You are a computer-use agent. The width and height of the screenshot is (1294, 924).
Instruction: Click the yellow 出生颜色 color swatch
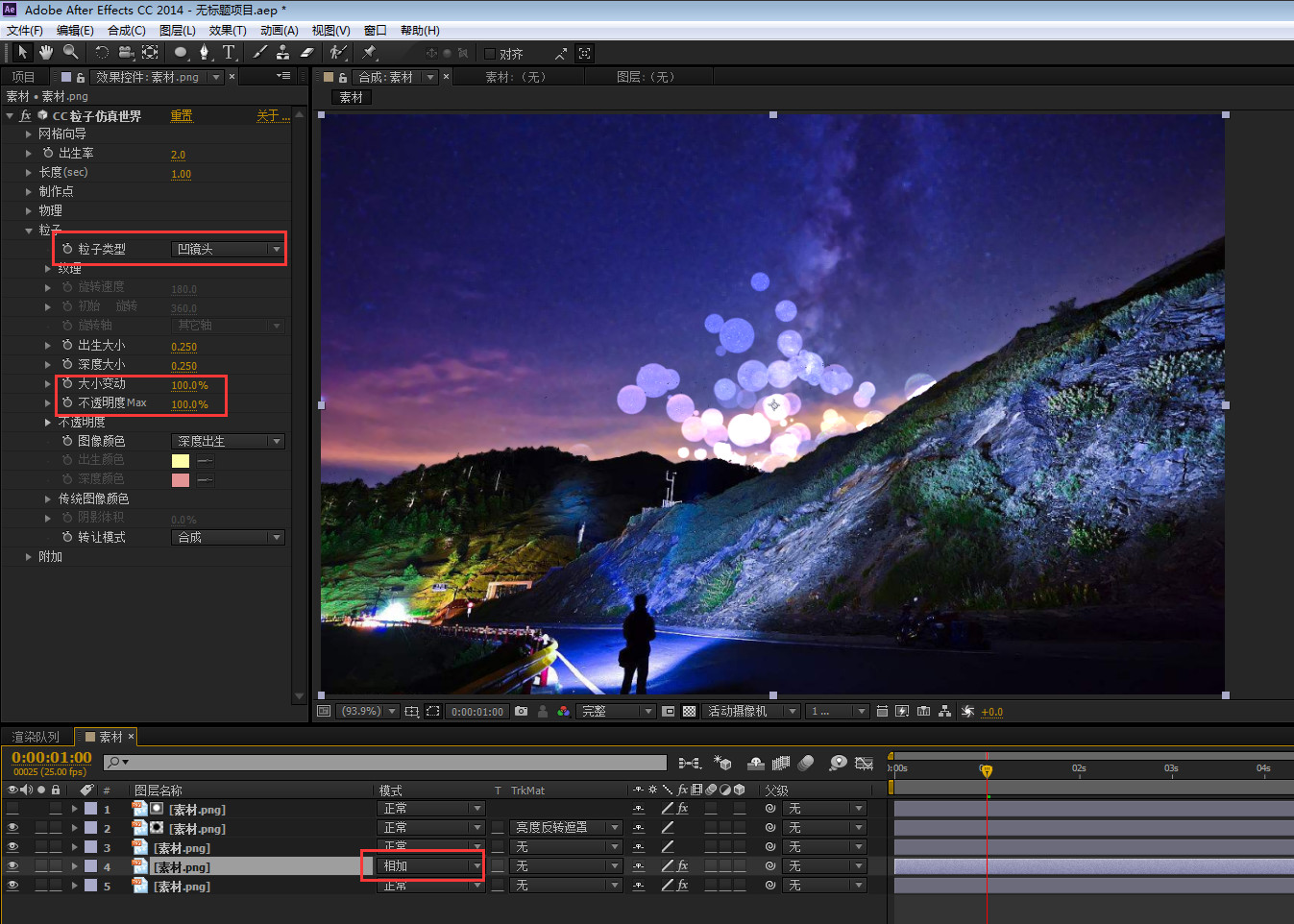(x=181, y=461)
